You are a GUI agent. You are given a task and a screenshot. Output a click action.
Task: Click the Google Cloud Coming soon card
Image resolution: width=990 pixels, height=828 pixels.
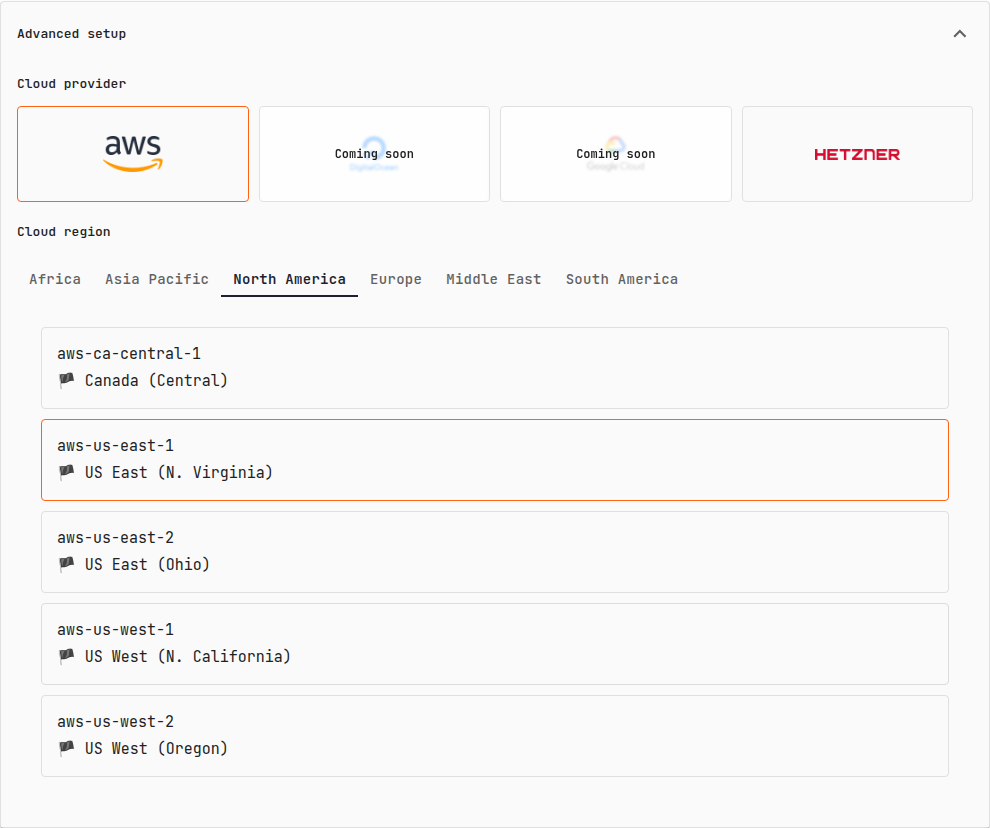click(616, 154)
